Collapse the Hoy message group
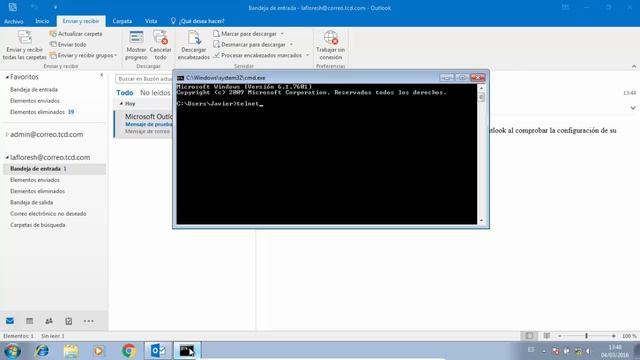This screenshot has width=640, height=360. (x=121, y=104)
